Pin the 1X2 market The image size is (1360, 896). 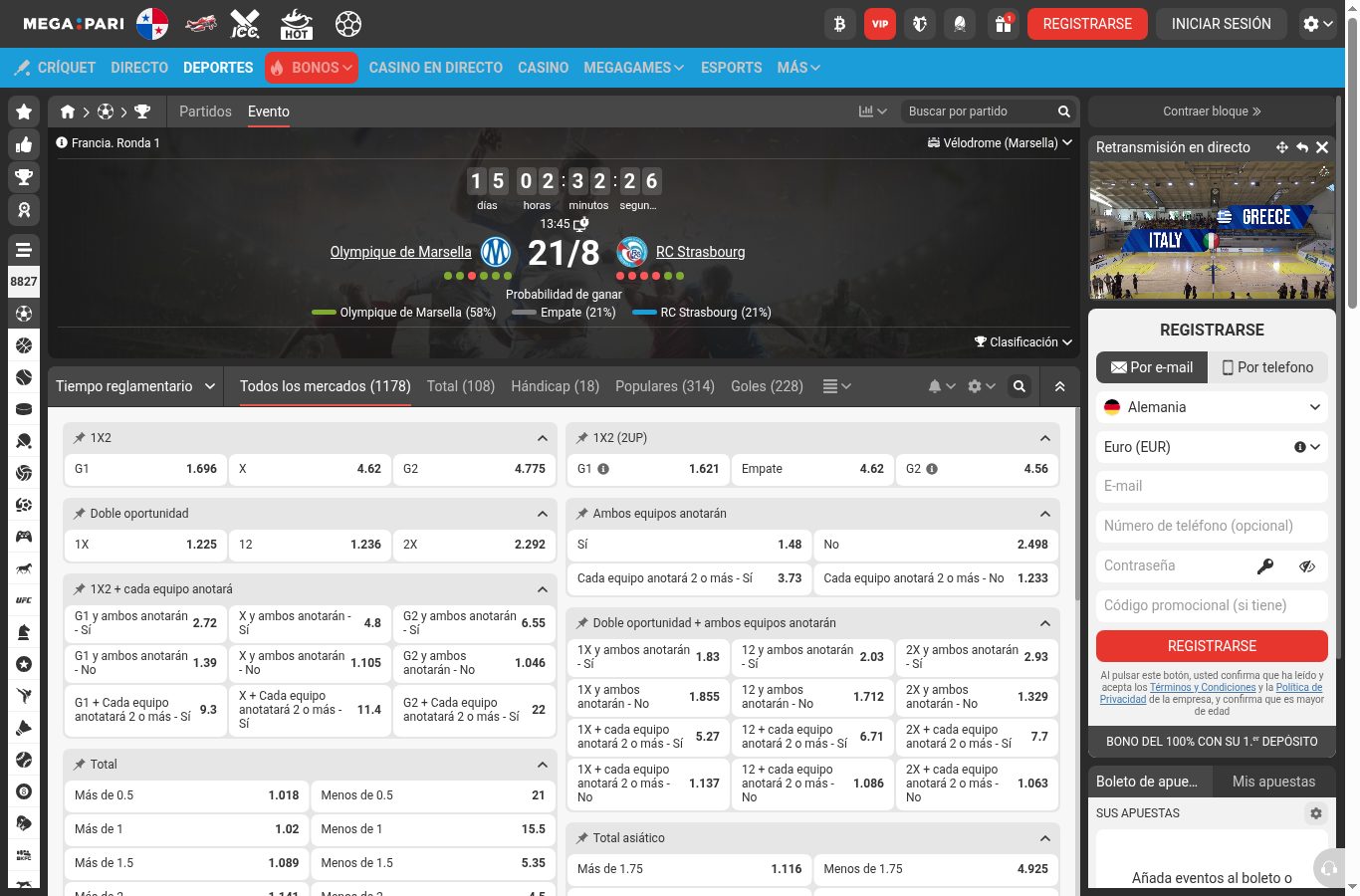coord(80,438)
